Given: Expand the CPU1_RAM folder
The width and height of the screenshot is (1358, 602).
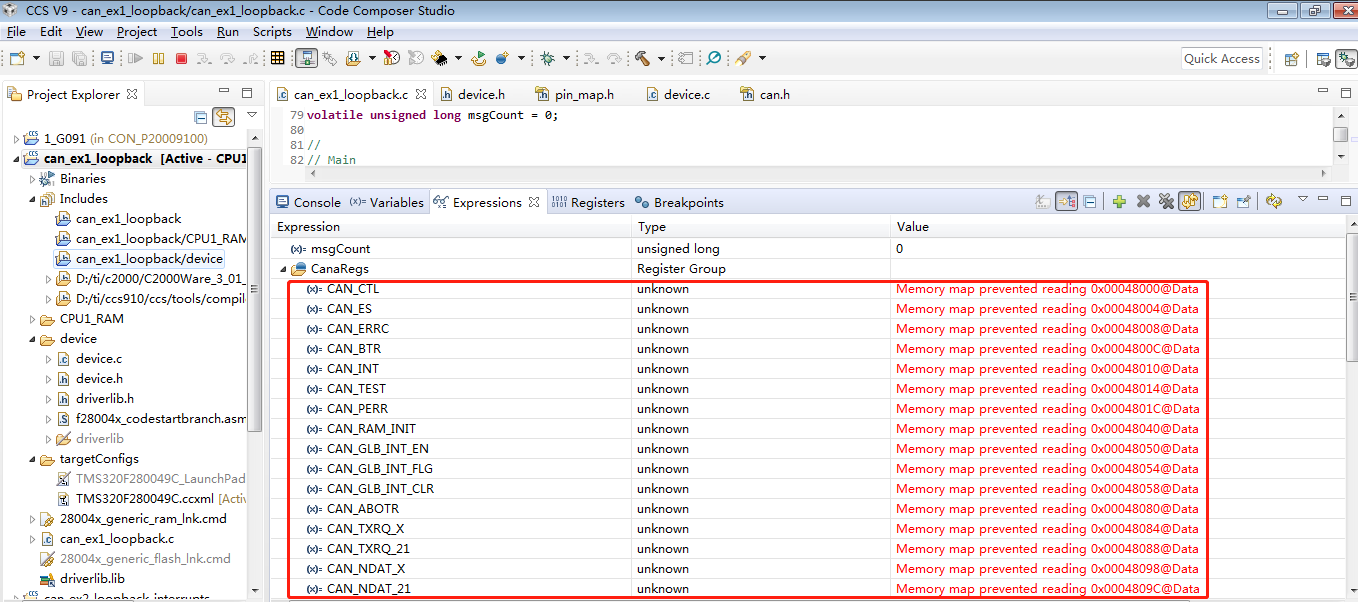Looking at the screenshot, I should point(31,319).
